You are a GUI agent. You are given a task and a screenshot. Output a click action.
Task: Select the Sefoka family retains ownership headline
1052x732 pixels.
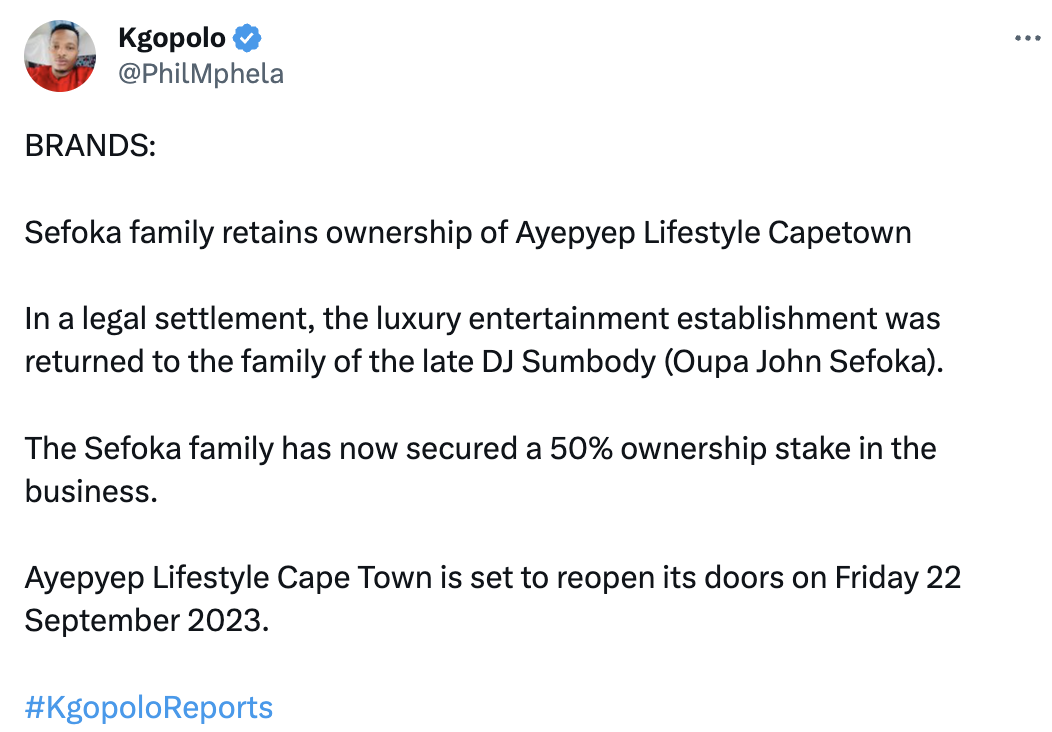(468, 233)
